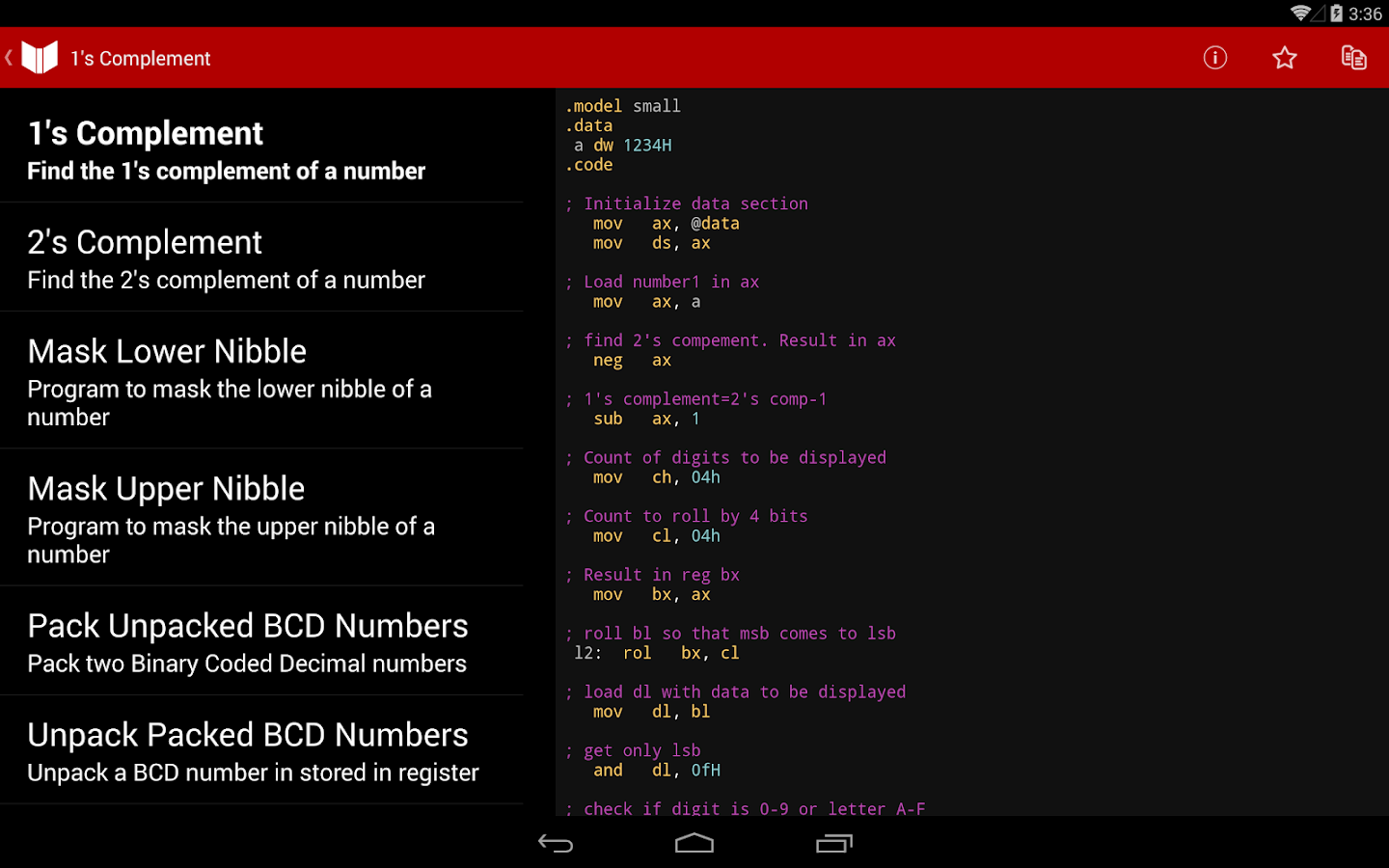Open the 2's Complement program
Image resolution: width=1389 pixels, height=868 pixels.
click(261, 258)
